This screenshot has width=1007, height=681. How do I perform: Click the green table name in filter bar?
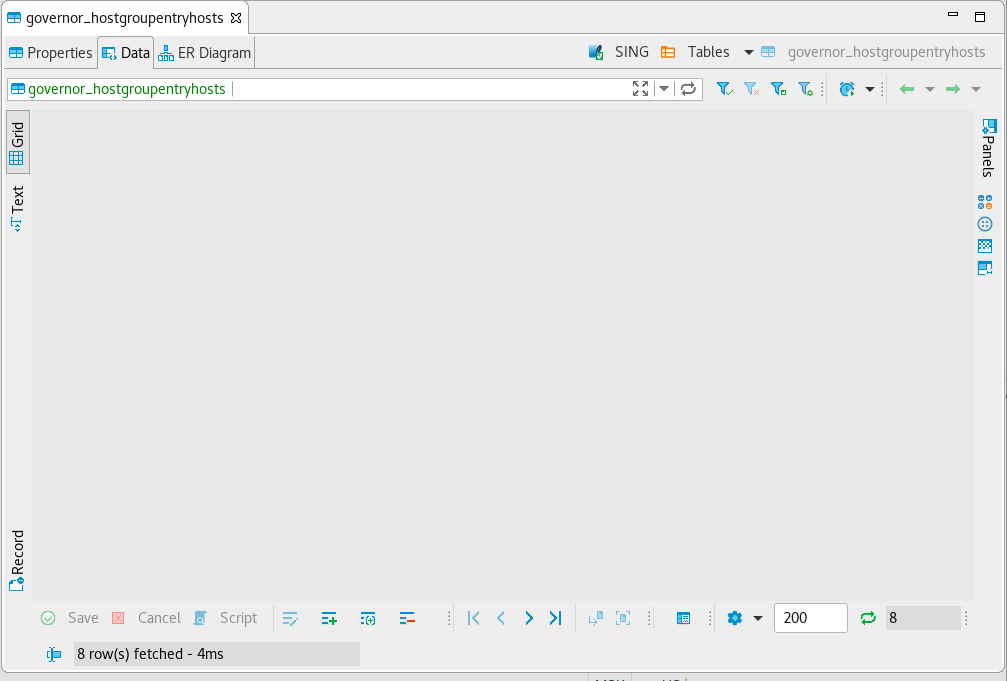(127, 89)
